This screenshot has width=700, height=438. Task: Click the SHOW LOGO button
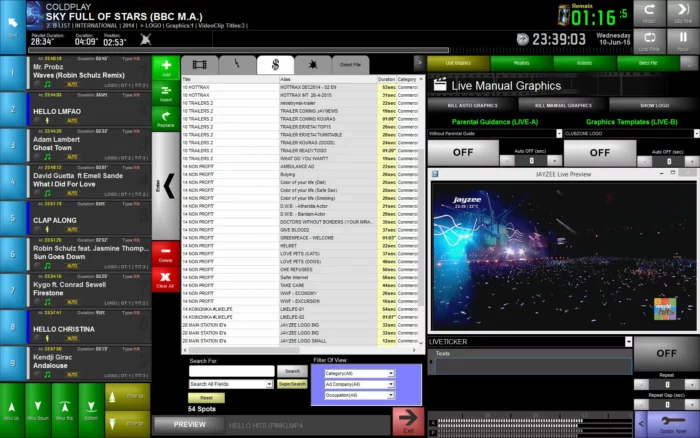pos(655,104)
